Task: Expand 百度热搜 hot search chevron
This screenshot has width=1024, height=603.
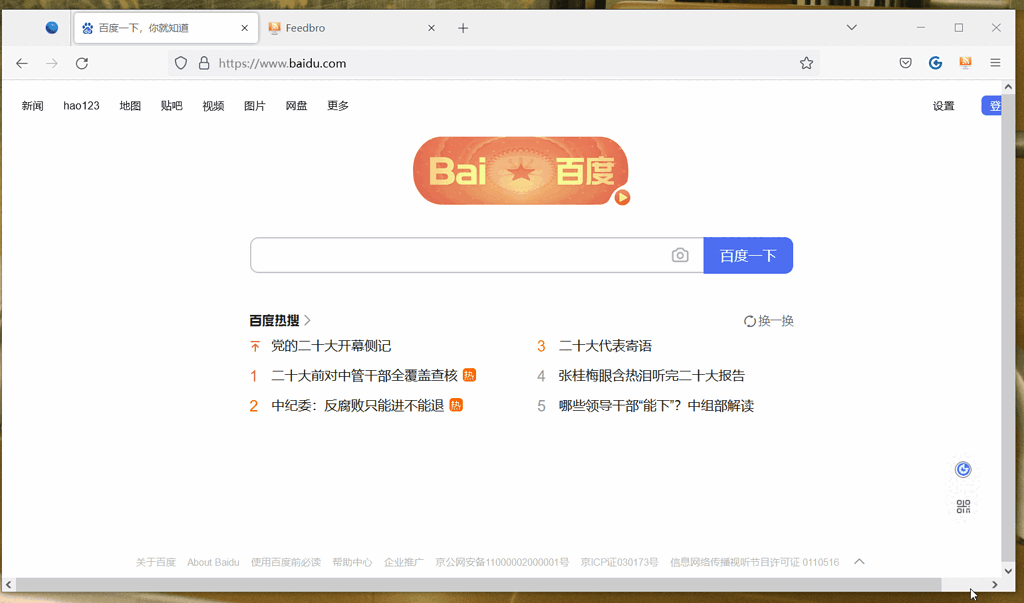Action: click(308, 320)
